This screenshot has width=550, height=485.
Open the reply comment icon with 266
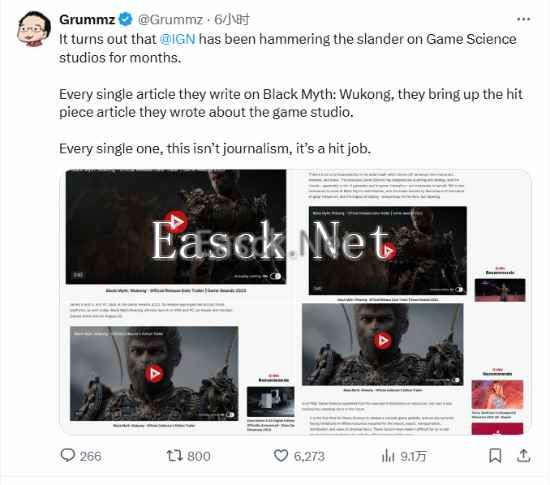tap(67, 455)
